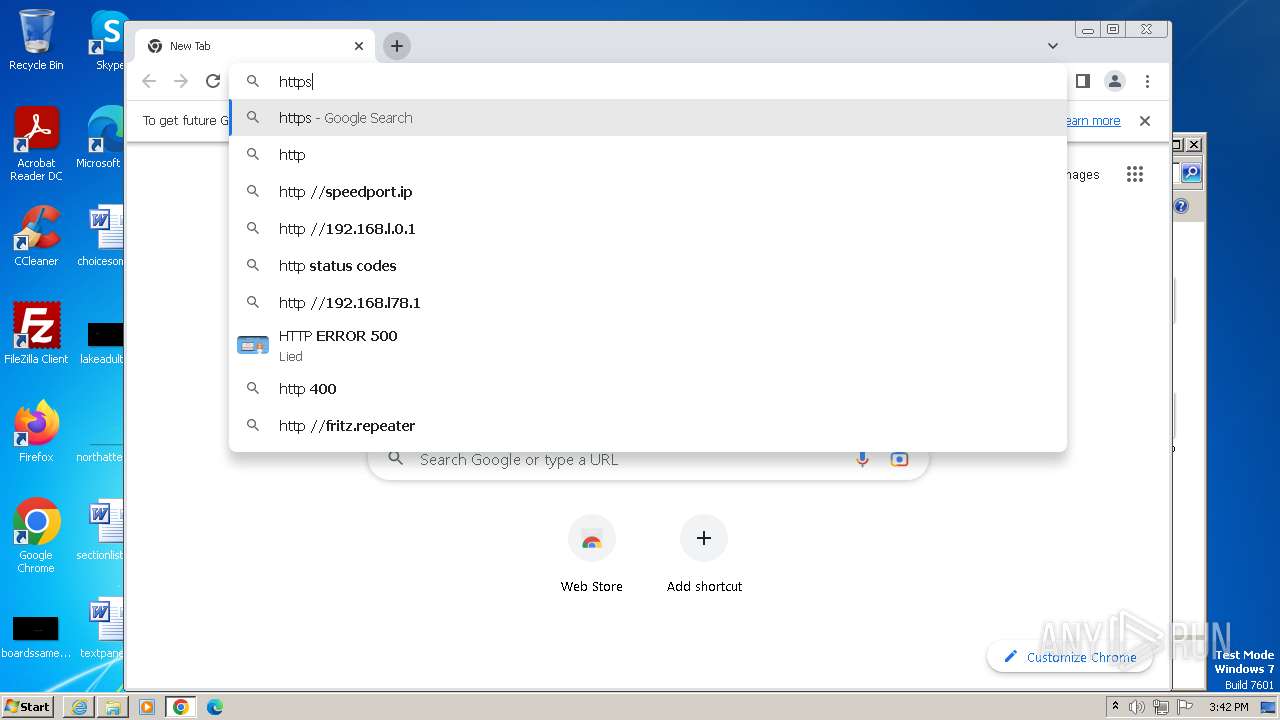Open Windows Explorer folder on the taskbar
The height and width of the screenshot is (720, 1280).
point(113,707)
